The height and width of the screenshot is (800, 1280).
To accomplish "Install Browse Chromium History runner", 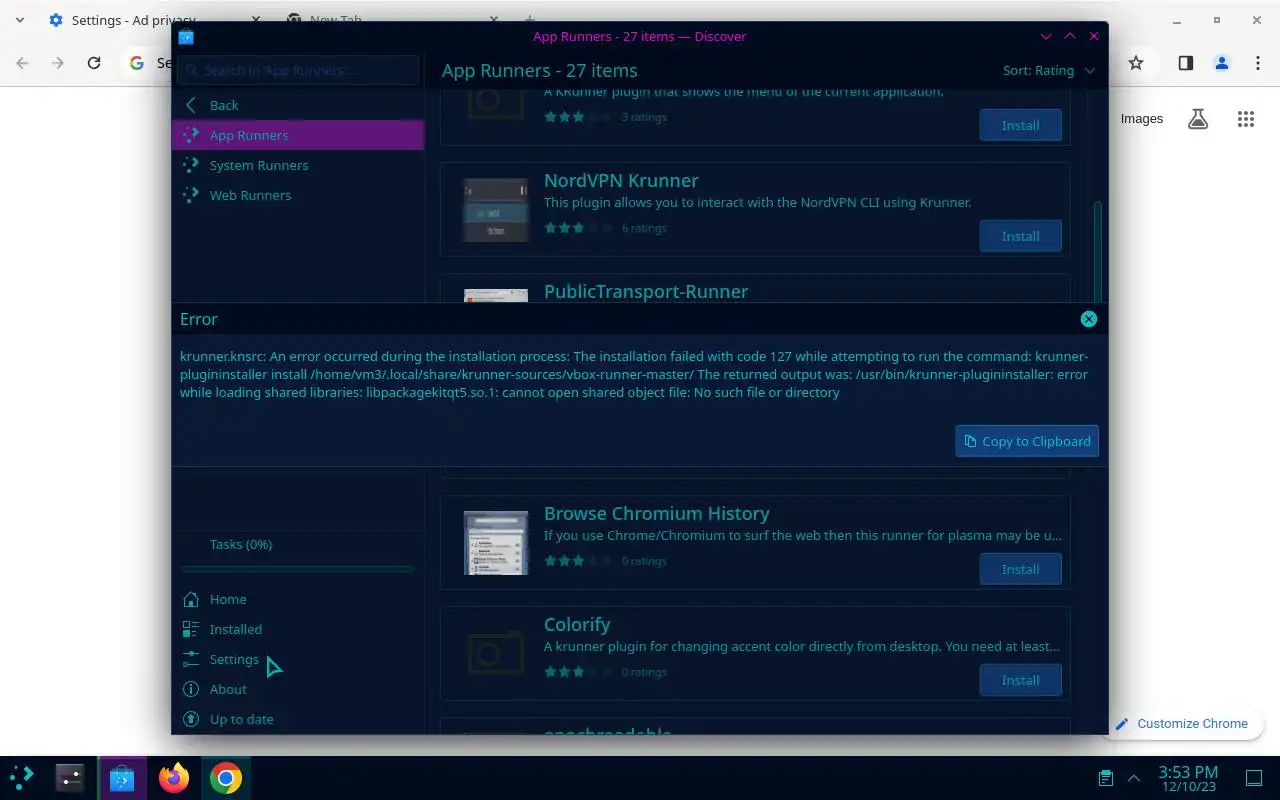I will pos(1020,569).
